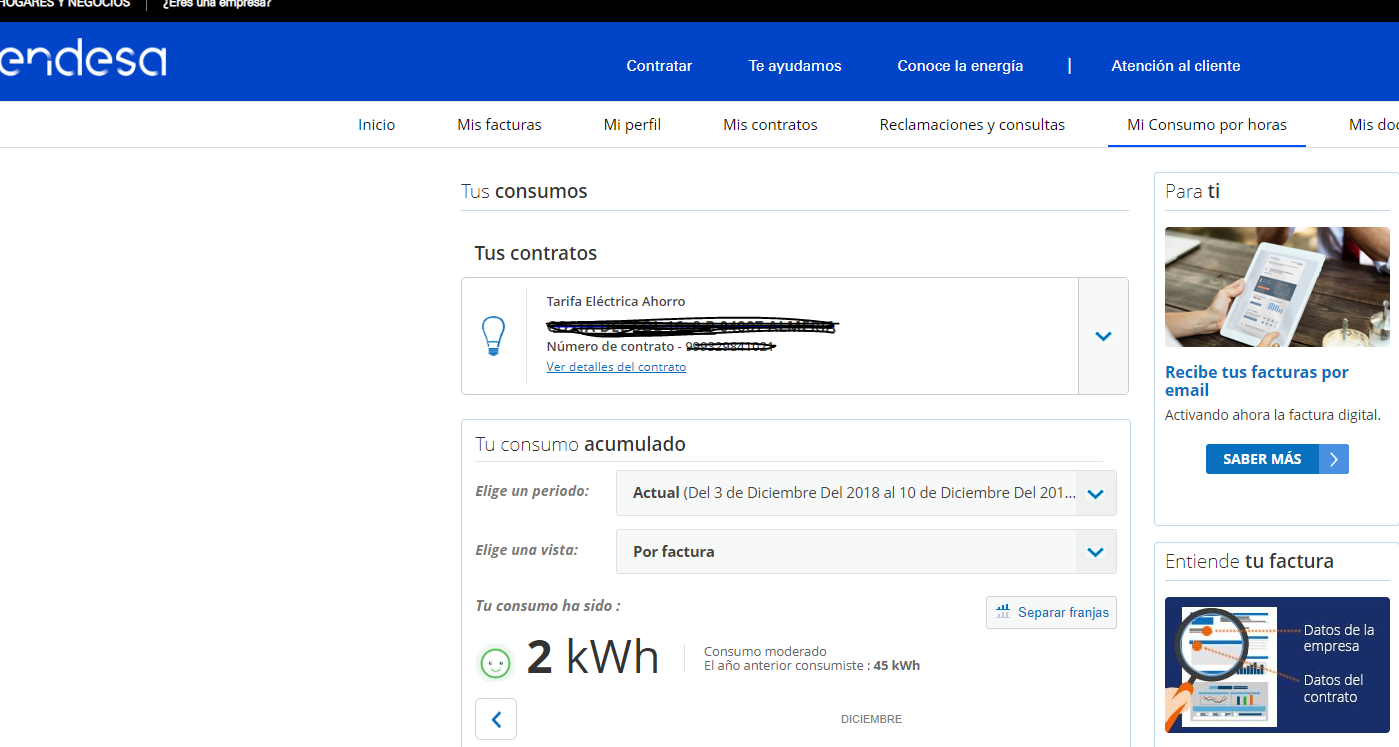Click Atención al cliente in header
The height and width of the screenshot is (747, 1399).
1175,66
